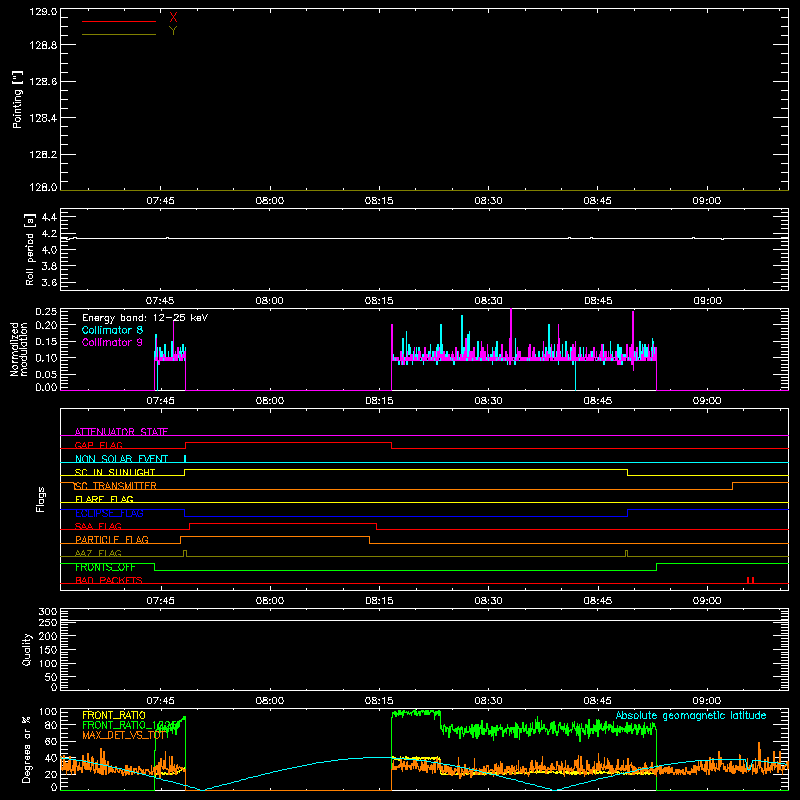Screen dimensions: 800x800
Task: Click the green FRONT_RATIO_1025 legend entry
Action: [x=130, y=725]
